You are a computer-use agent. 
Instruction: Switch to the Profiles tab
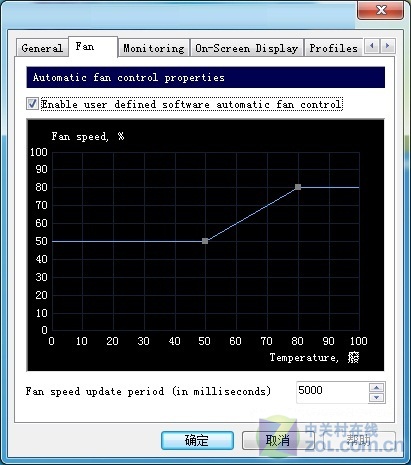(333, 48)
